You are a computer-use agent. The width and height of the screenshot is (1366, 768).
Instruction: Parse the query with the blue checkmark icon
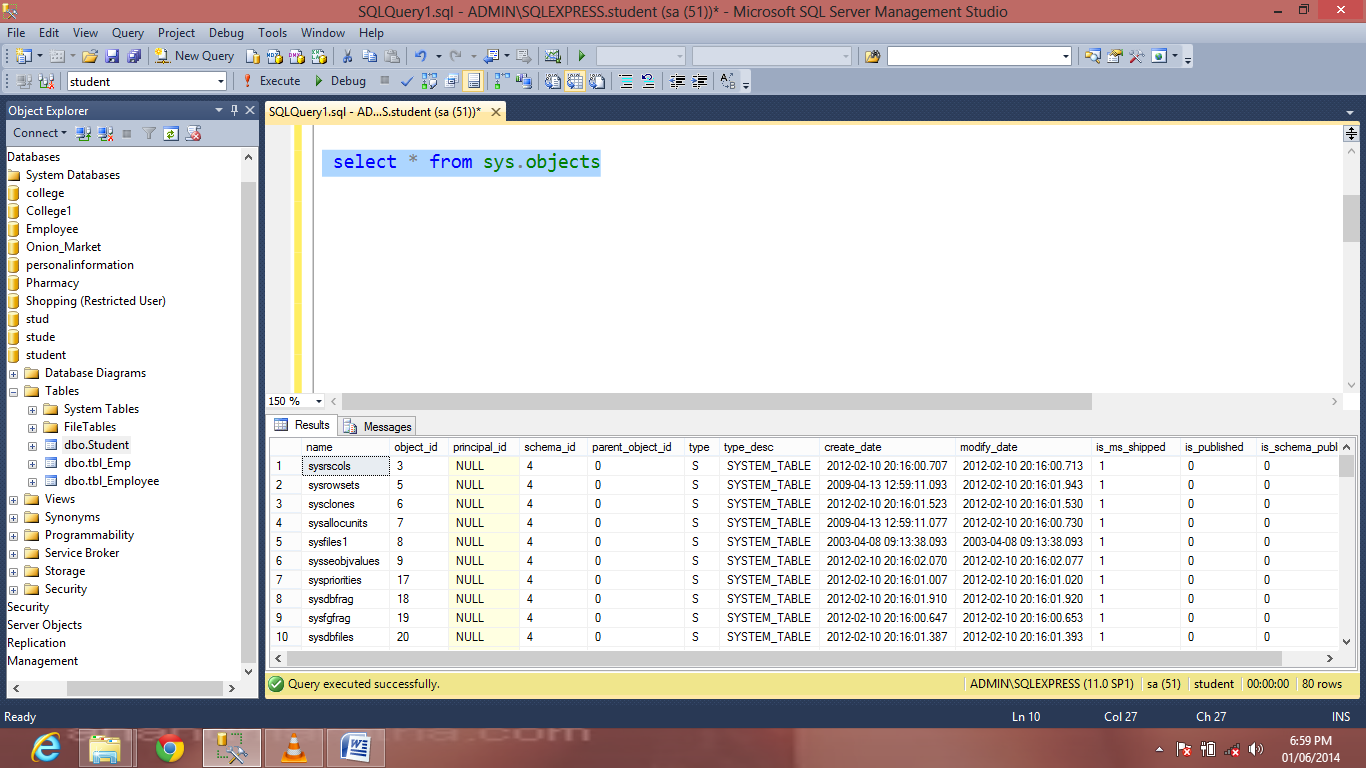click(x=407, y=81)
